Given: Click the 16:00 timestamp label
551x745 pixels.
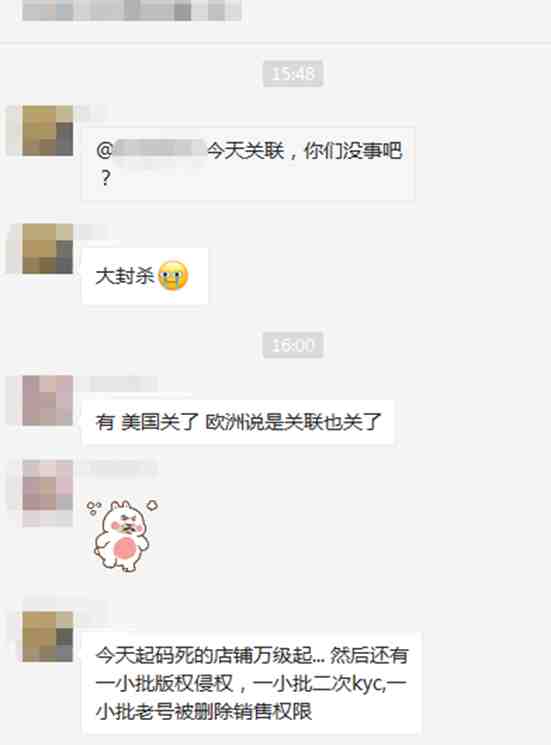Looking at the screenshot, I should (293, 345).
